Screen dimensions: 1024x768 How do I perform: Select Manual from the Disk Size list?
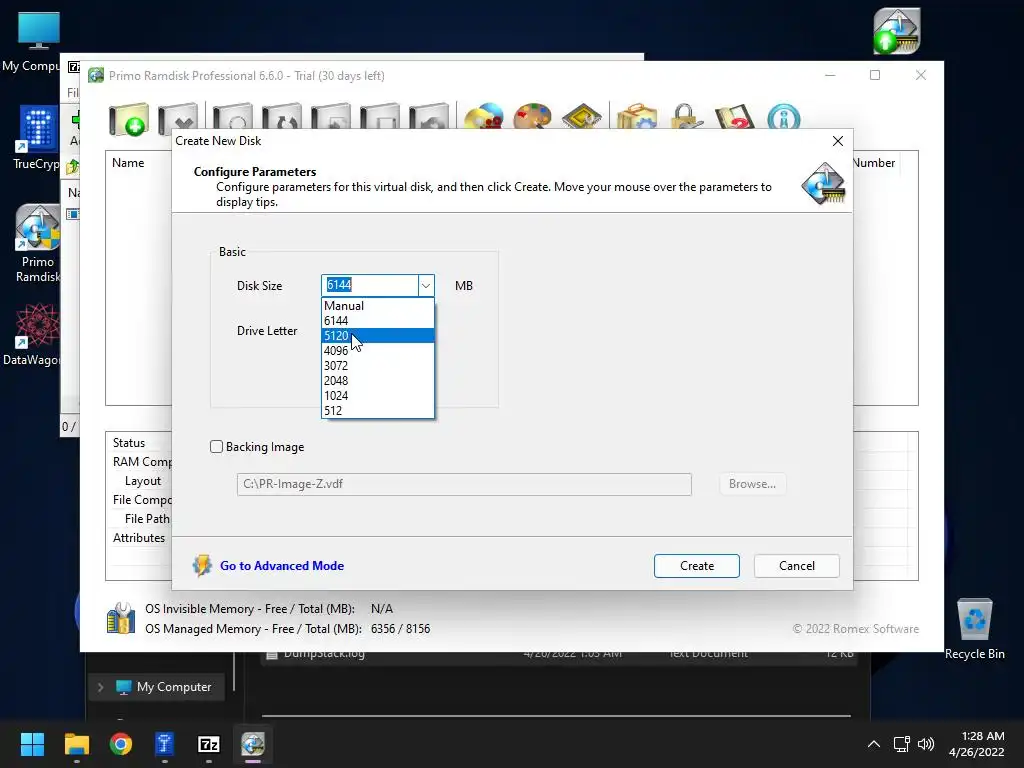coord(377,306)
